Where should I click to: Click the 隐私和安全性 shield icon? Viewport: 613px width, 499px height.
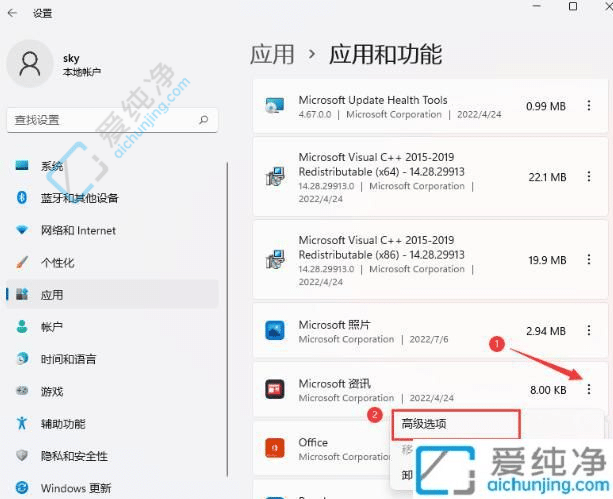pos(22,455)
